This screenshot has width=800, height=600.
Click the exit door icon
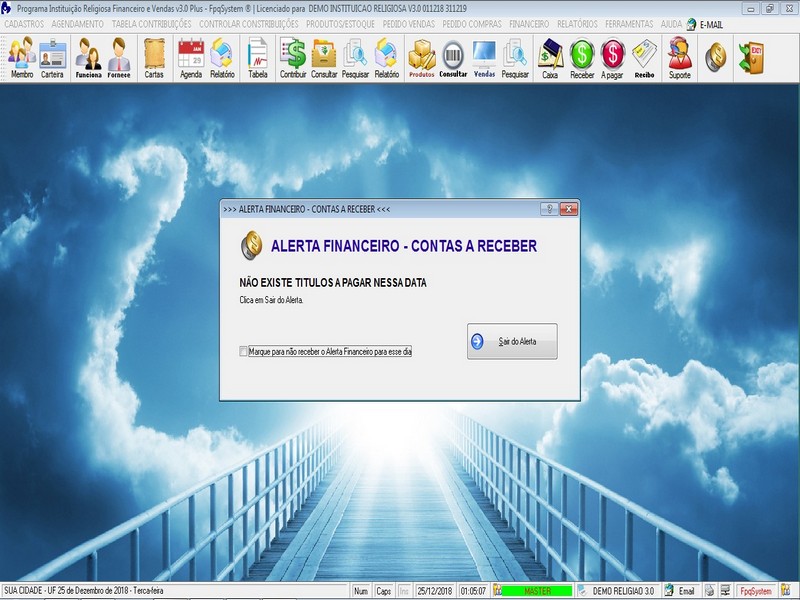[751, 57]
